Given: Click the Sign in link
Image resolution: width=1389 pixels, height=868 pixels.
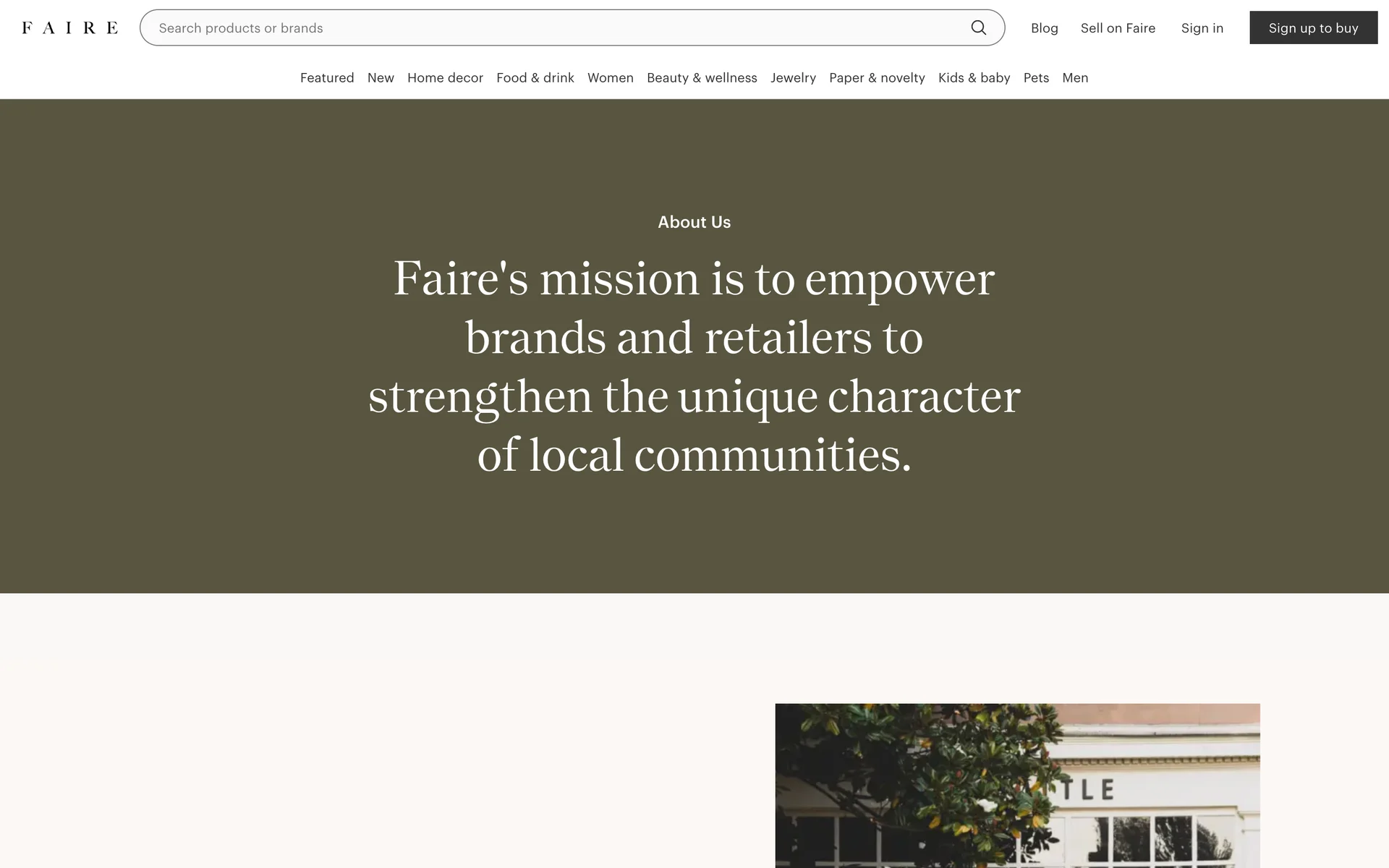Looking at the screenshot, I should point(1202,27).
